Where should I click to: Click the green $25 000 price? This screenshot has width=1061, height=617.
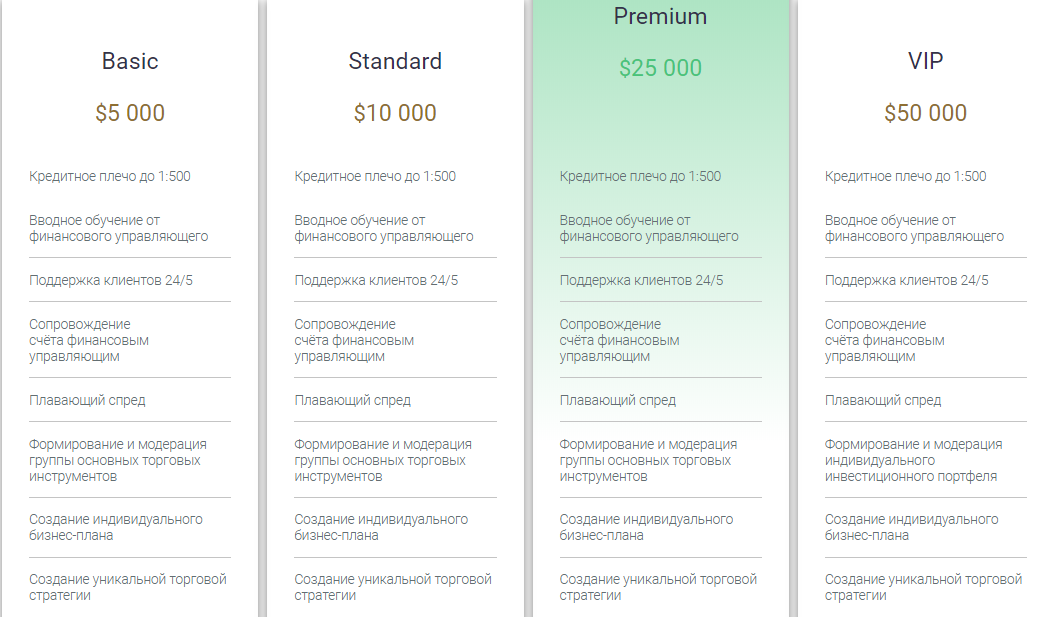point(660,68)
